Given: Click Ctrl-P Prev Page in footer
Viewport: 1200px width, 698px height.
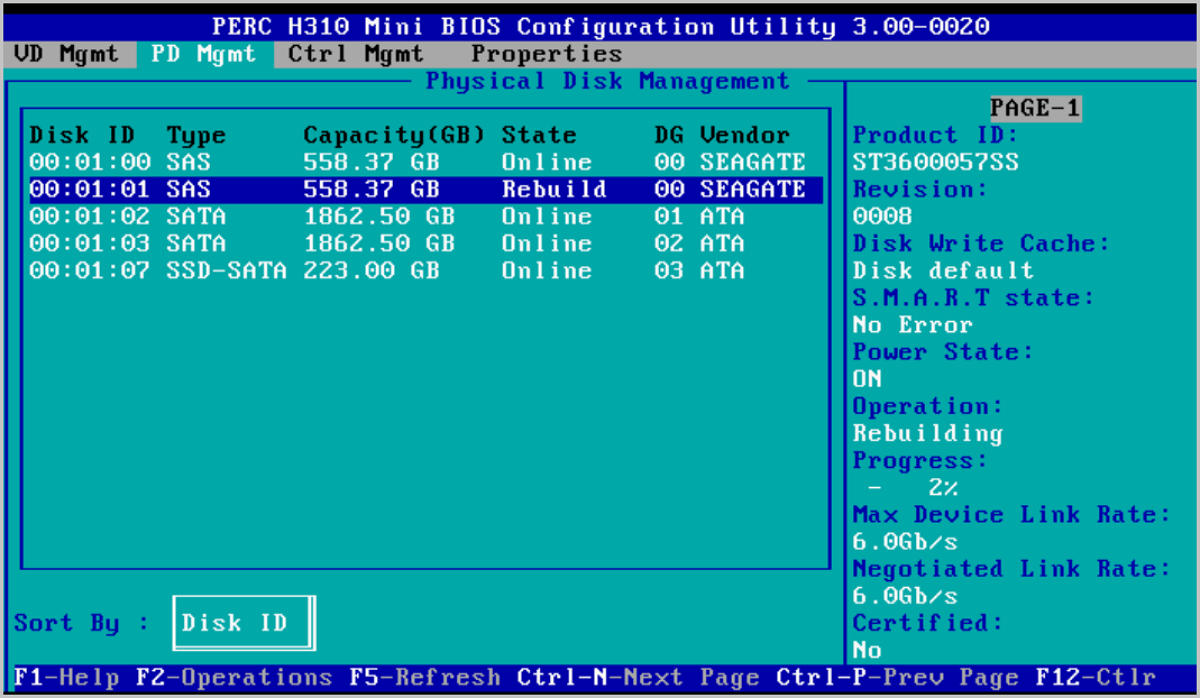Looking at the screenshot, I should point(897,677).
